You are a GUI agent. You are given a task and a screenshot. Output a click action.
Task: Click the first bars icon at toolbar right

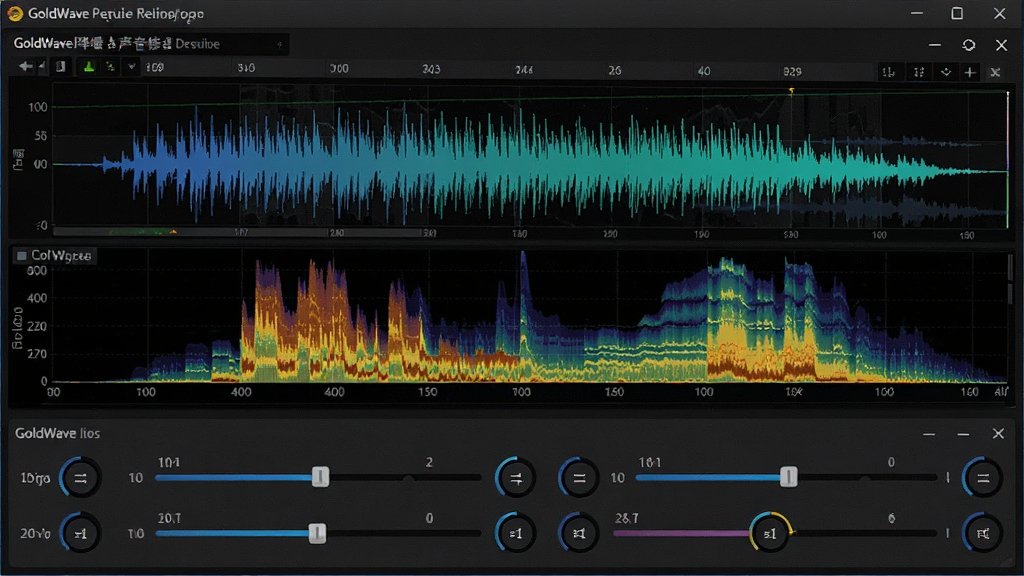pos(889,72)
